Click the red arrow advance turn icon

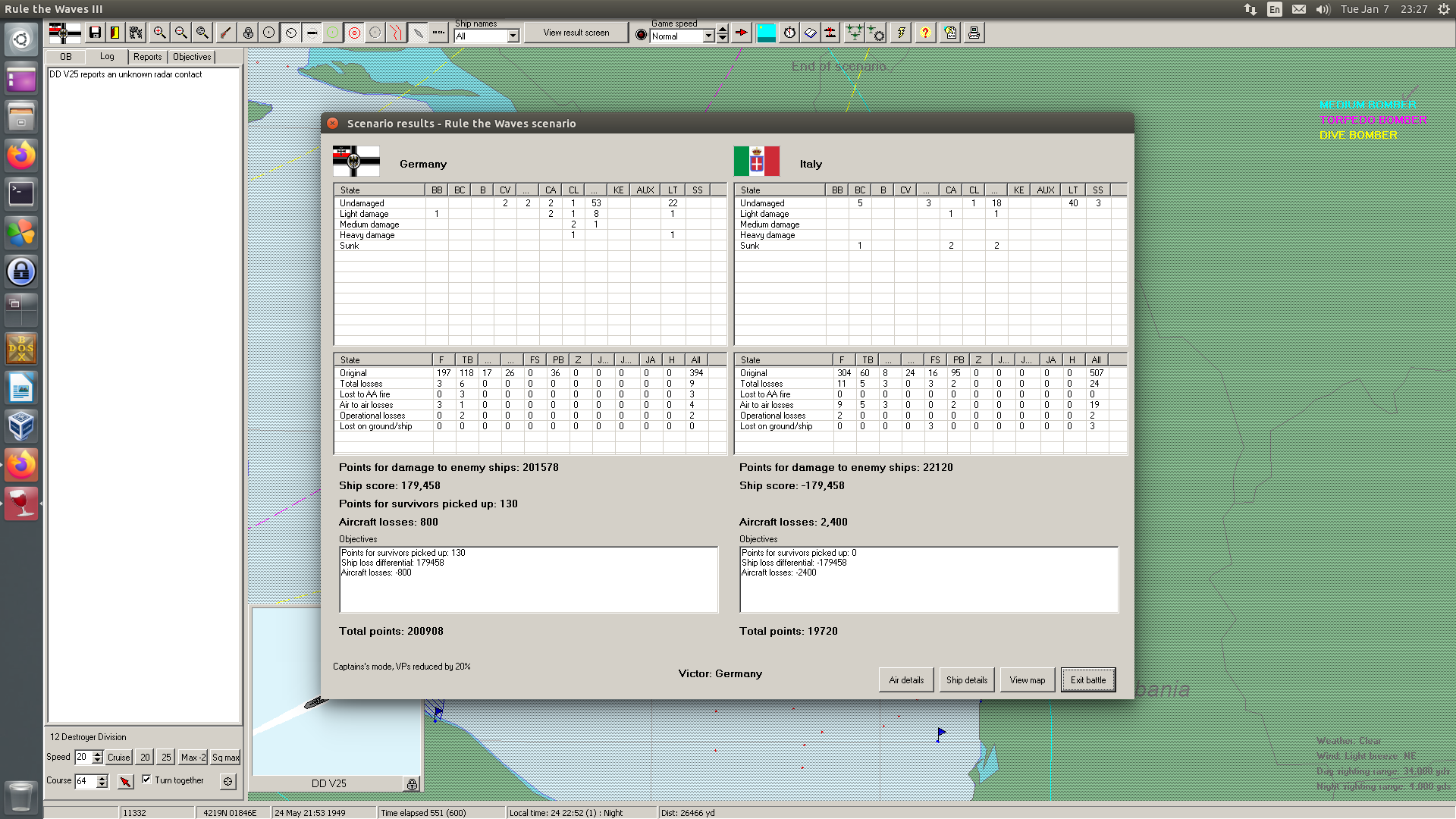tap(742, 33)
